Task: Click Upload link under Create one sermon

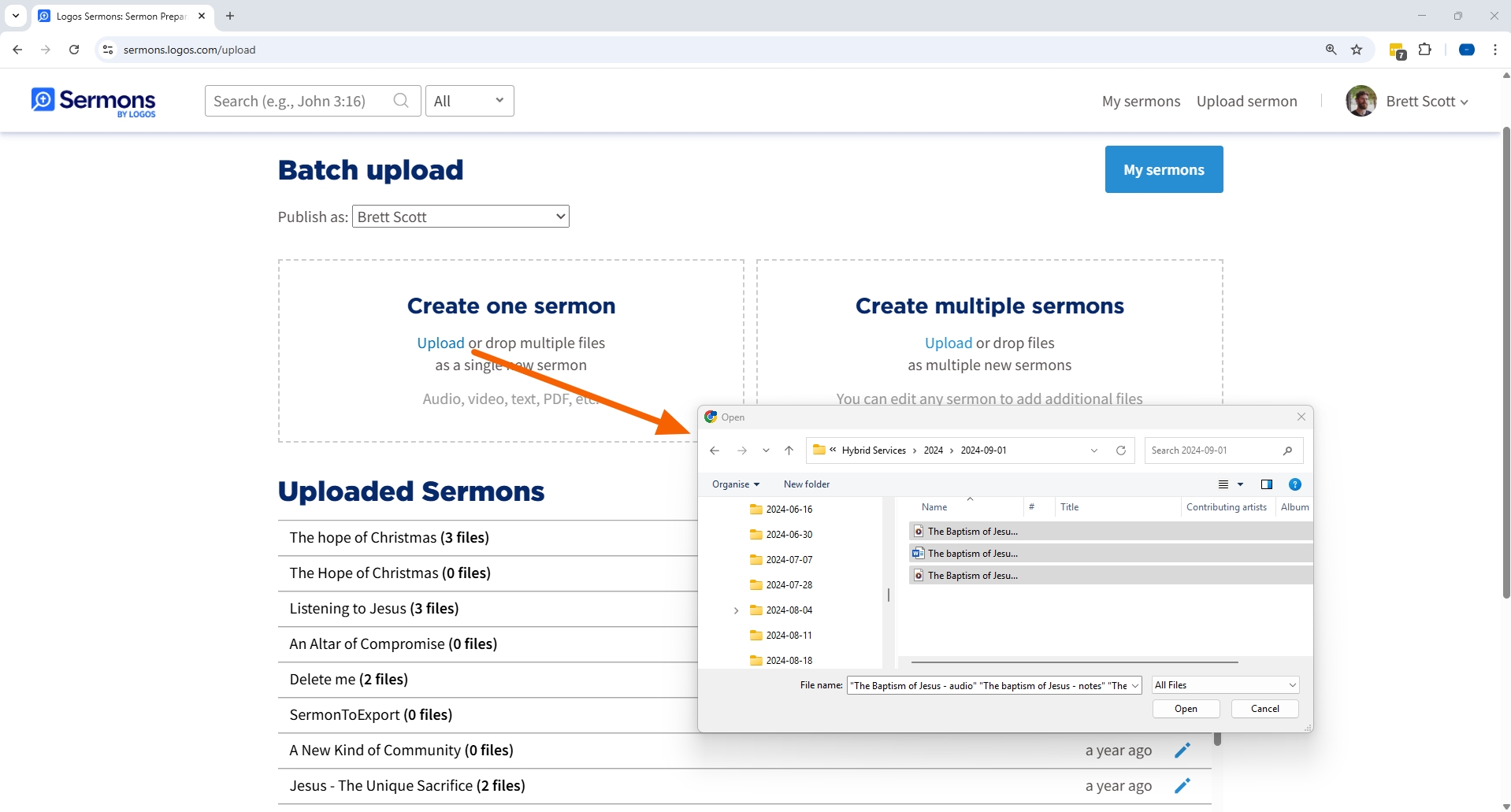Action: pos(440,343)
